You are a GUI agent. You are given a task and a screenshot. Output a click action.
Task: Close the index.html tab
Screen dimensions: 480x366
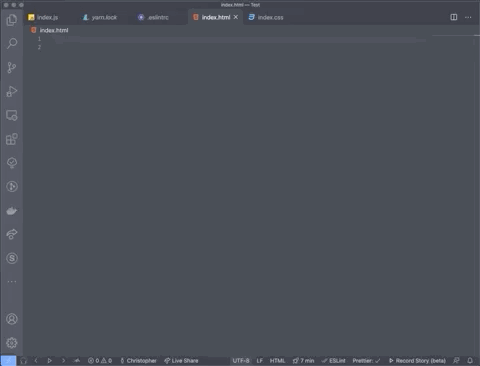tap(236, 17)
